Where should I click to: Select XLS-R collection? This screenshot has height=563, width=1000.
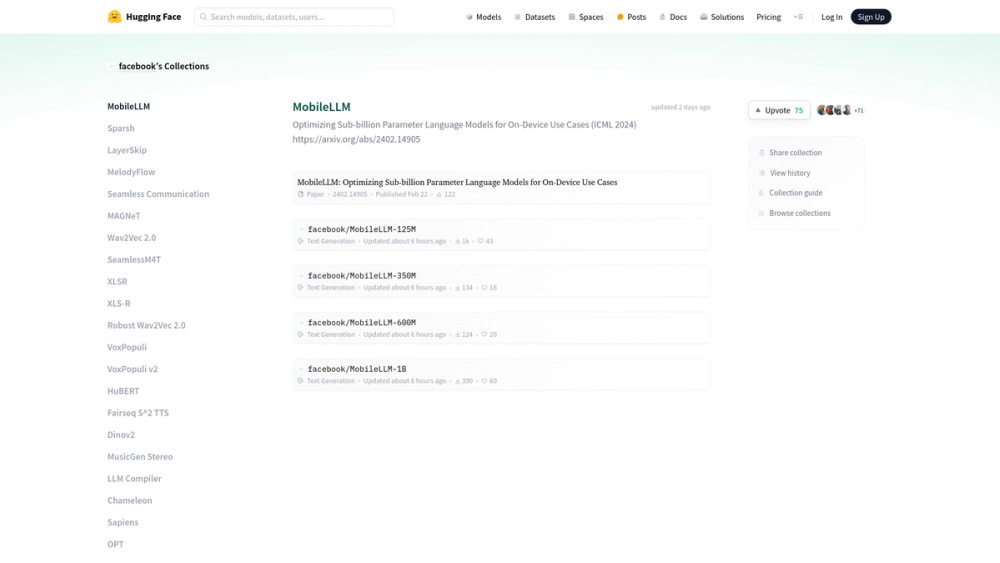[x=119, y=303]
